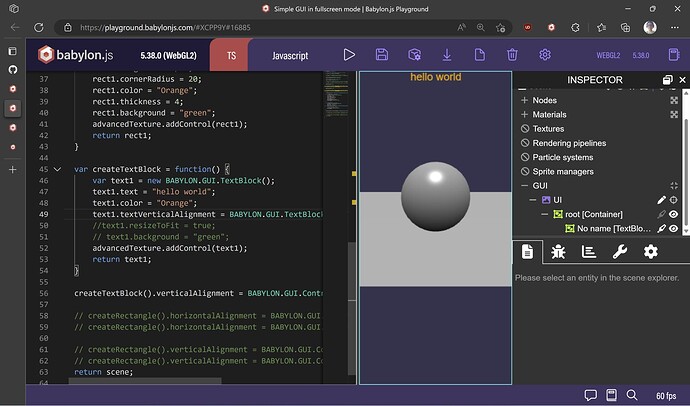Select the root [Container] tree item
The image size is (690, 406).
tap(594, 214)
